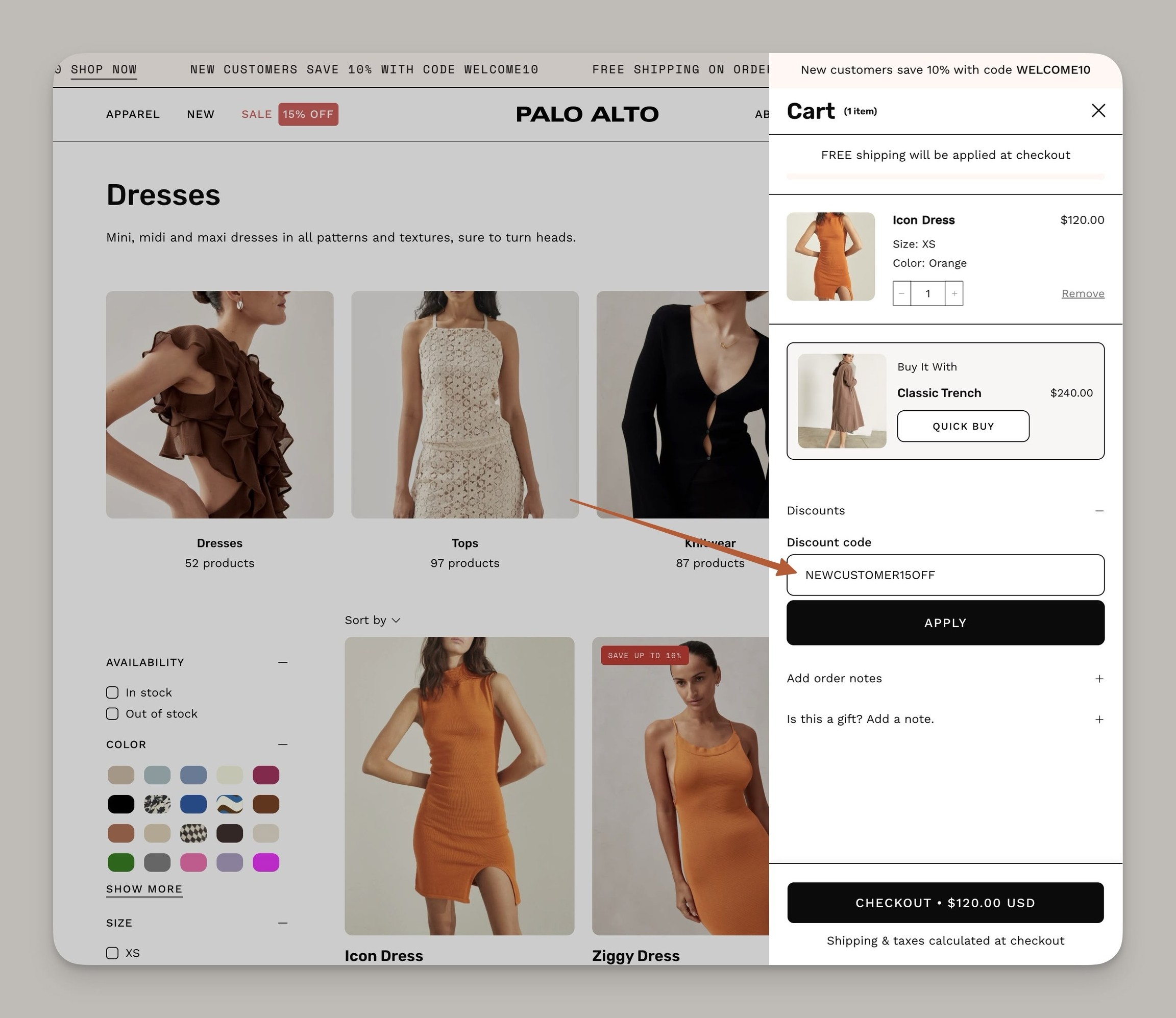The image size is (1176, 1018).
Task: Click the Apply discount button
Action: click(x=945, y=623)
